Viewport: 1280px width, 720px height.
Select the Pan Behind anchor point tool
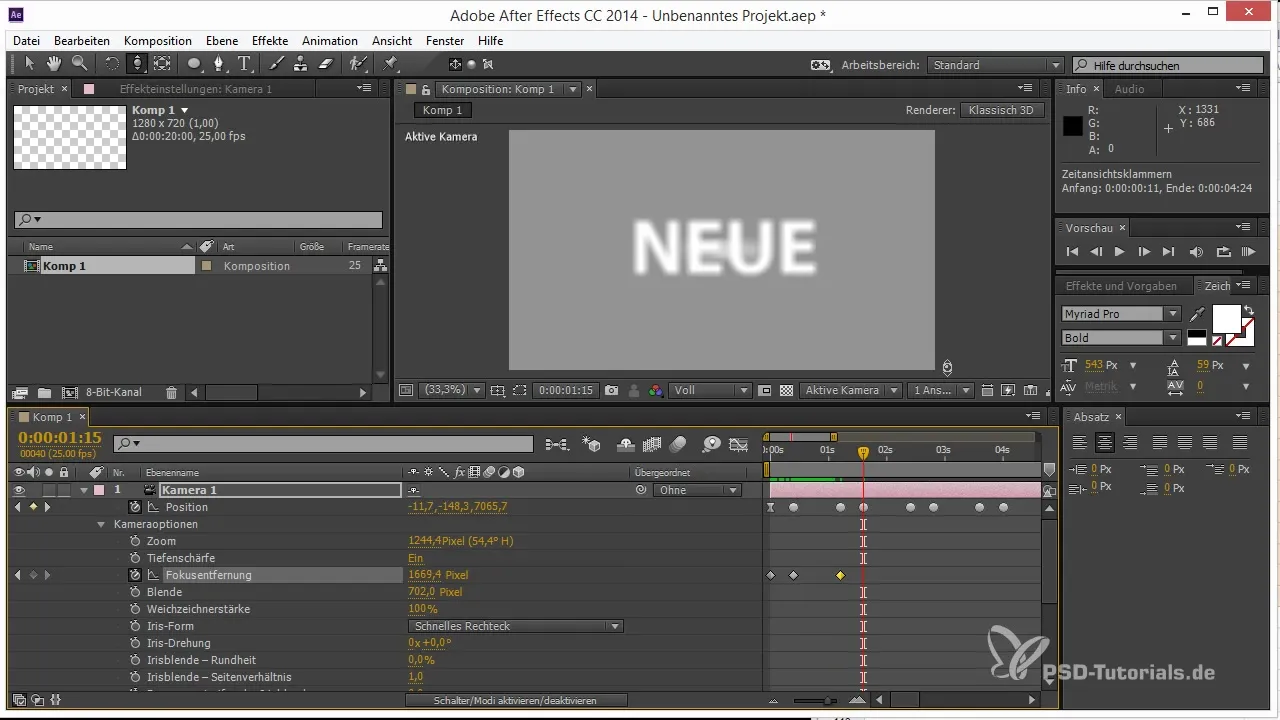(x=162, y=64)
